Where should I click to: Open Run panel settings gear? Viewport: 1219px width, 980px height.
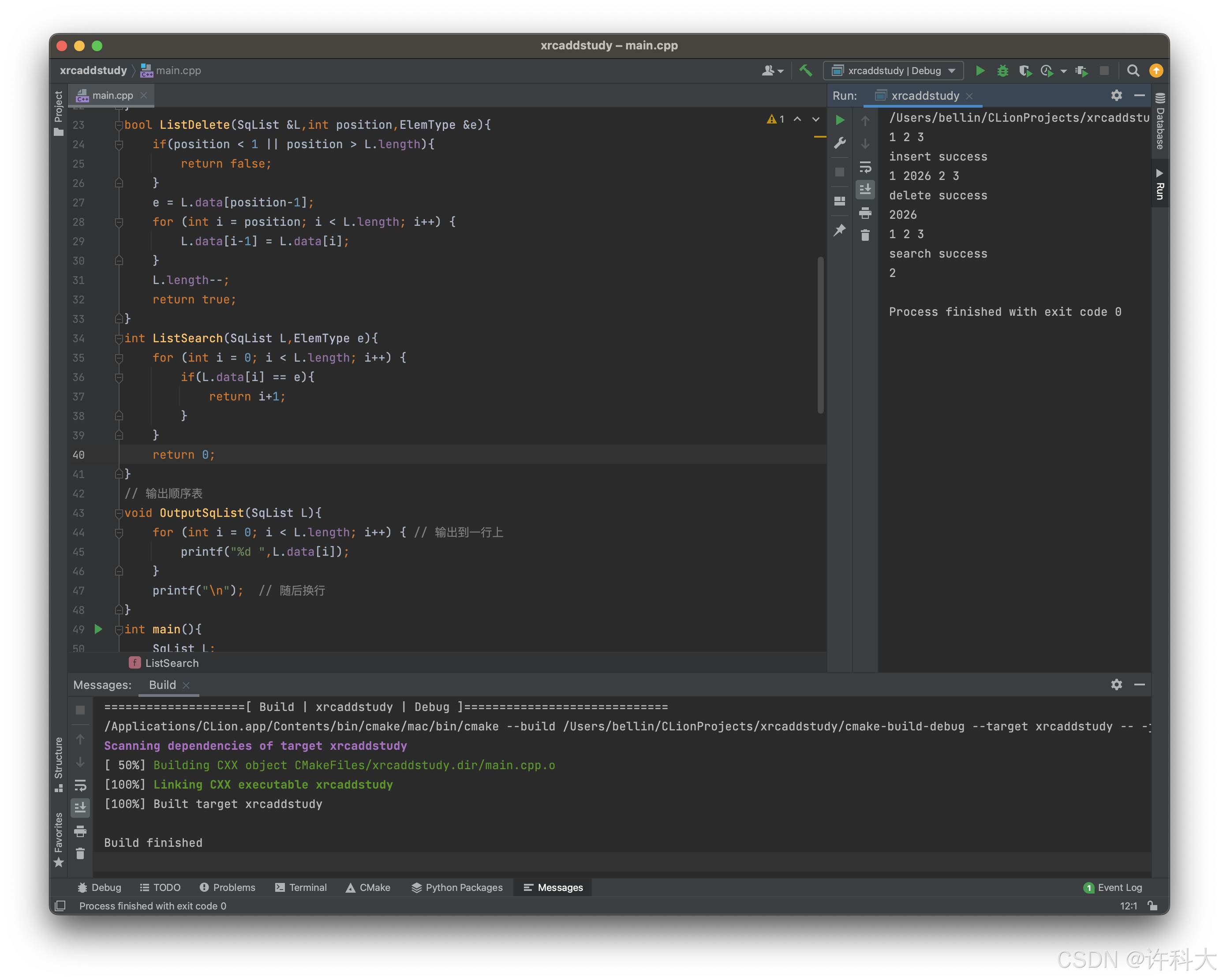pos(1116,96)
